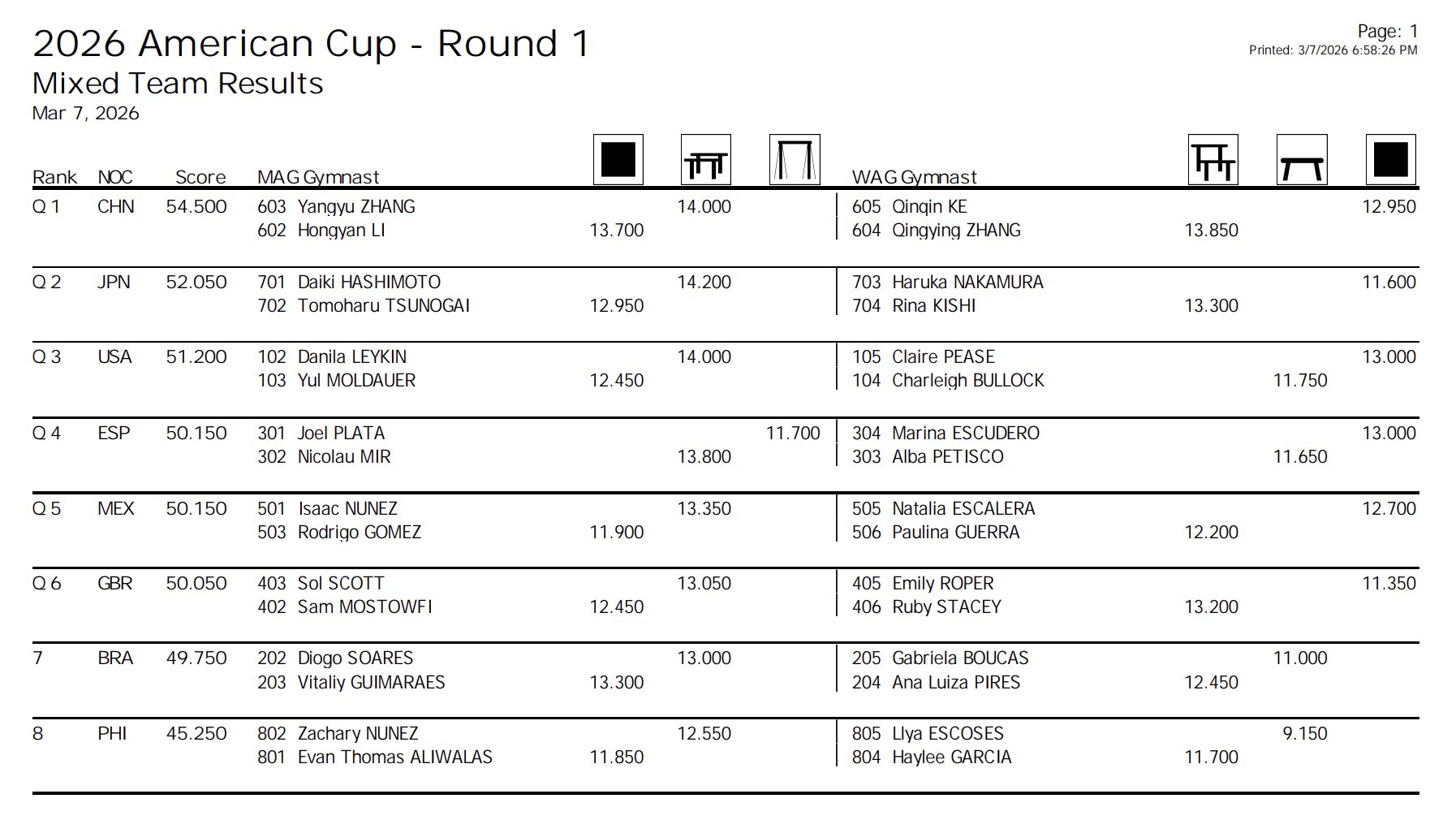Click the balance beam apparatus icon
1456x820 pixels.
tap(1301, 159)
